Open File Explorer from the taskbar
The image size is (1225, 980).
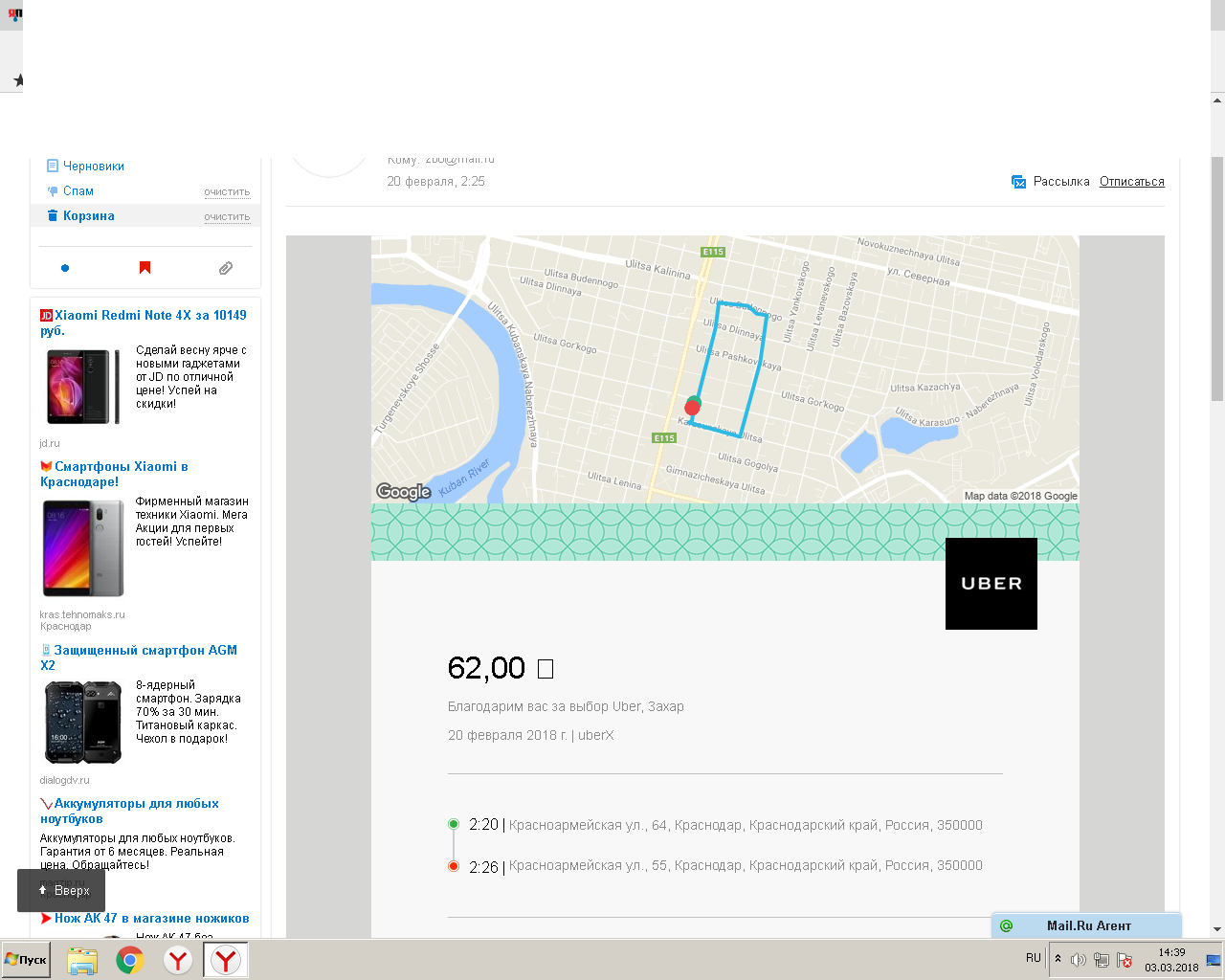tap(82, 960)
